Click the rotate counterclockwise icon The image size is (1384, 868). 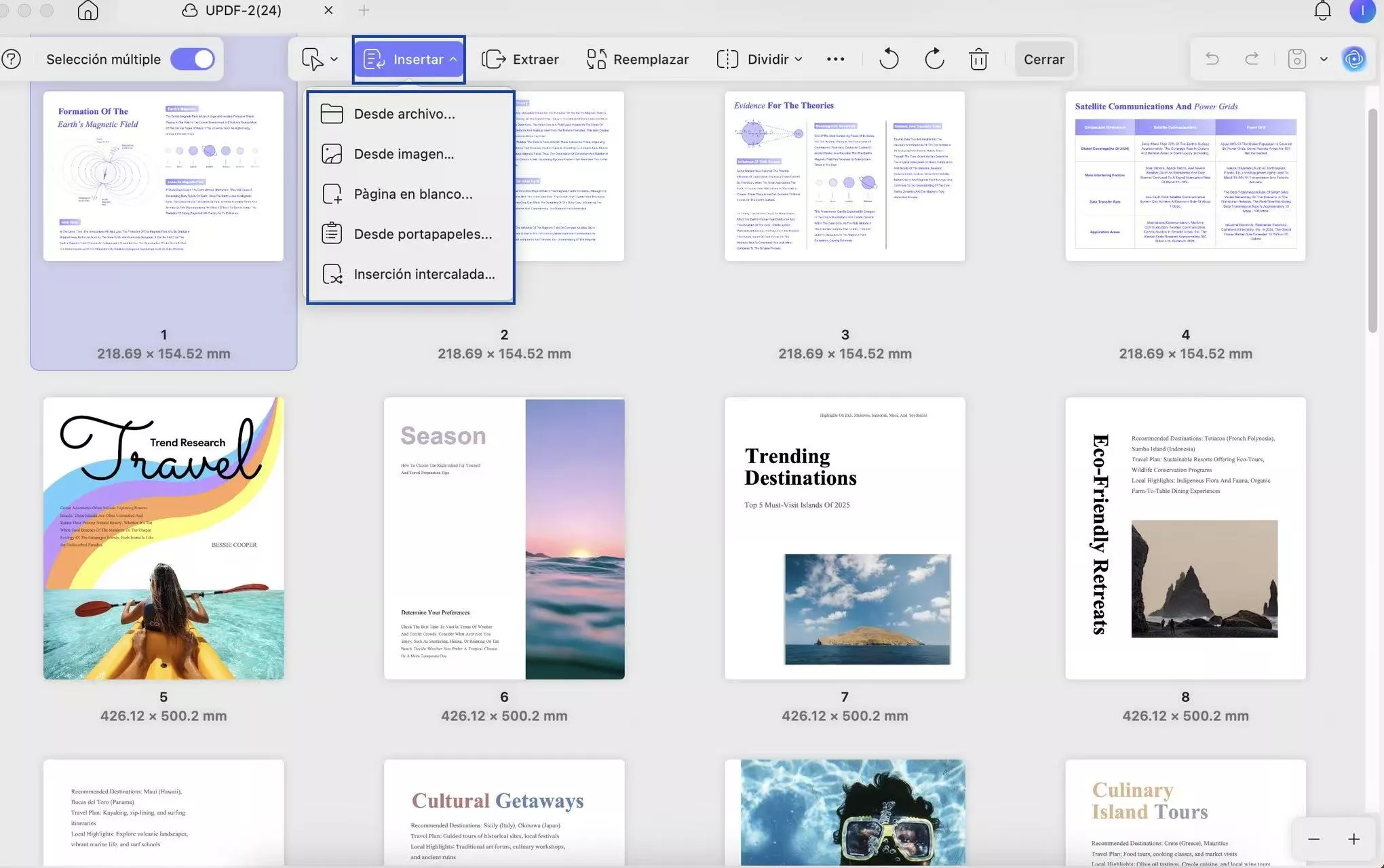point(889,59)
